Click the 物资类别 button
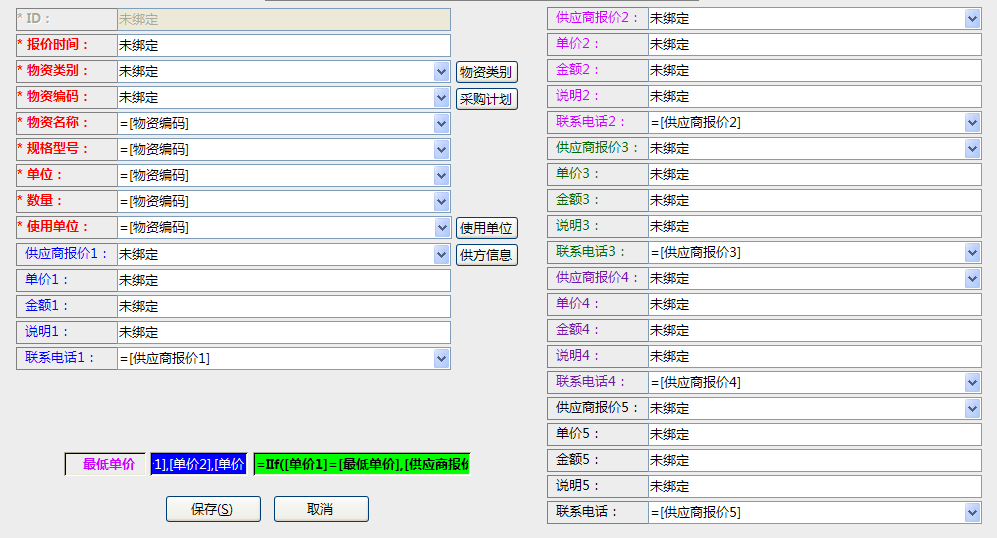 click(486, 72)
